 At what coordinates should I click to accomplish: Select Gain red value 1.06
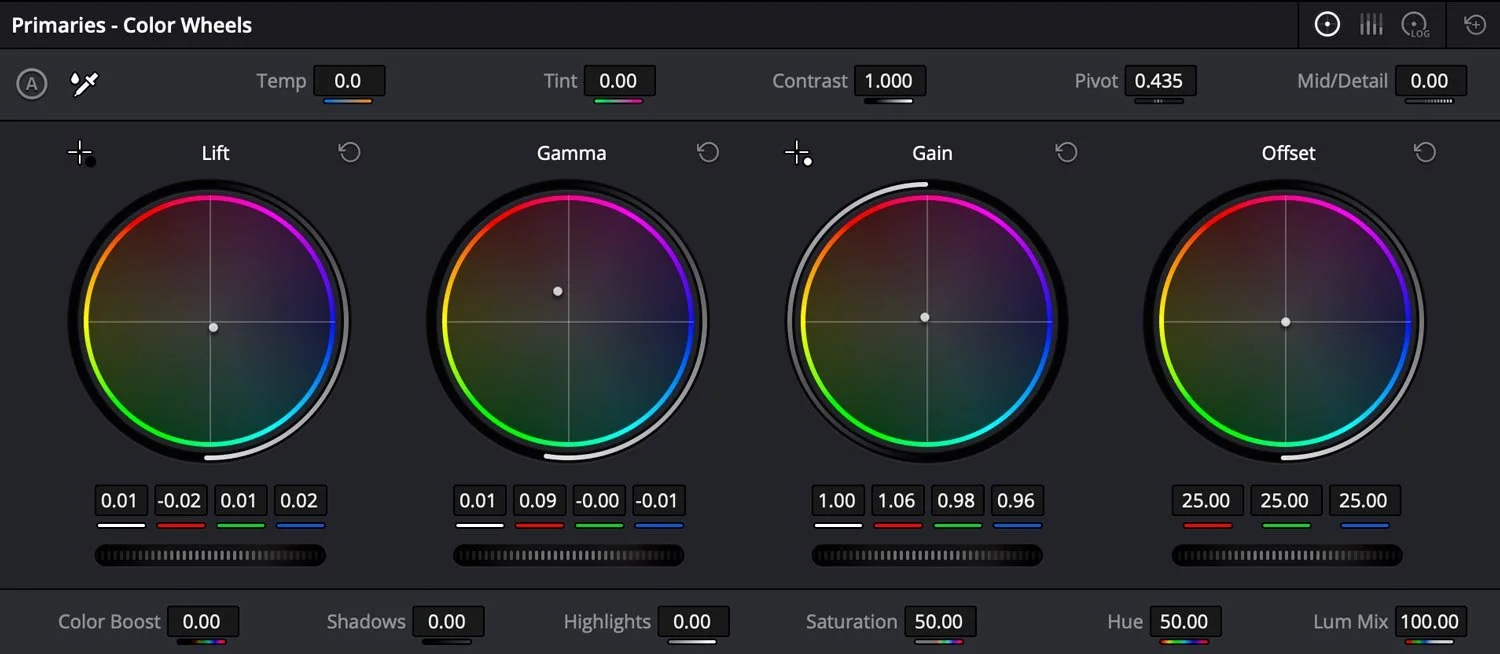tap(897, 500)
